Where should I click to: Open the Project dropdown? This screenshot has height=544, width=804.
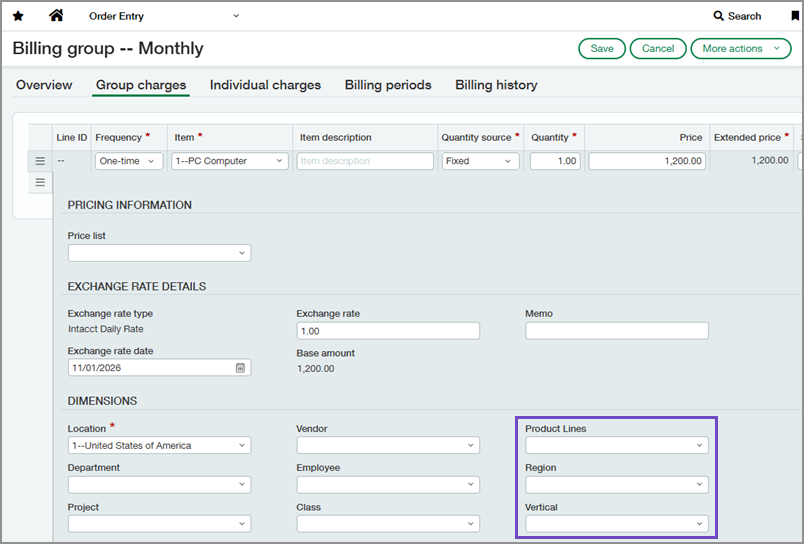159,524
